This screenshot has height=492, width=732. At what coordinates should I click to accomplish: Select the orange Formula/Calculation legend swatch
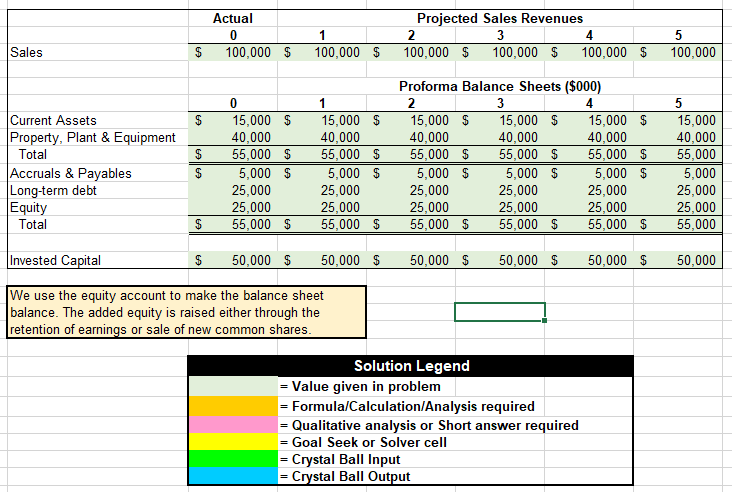[233, 406]
